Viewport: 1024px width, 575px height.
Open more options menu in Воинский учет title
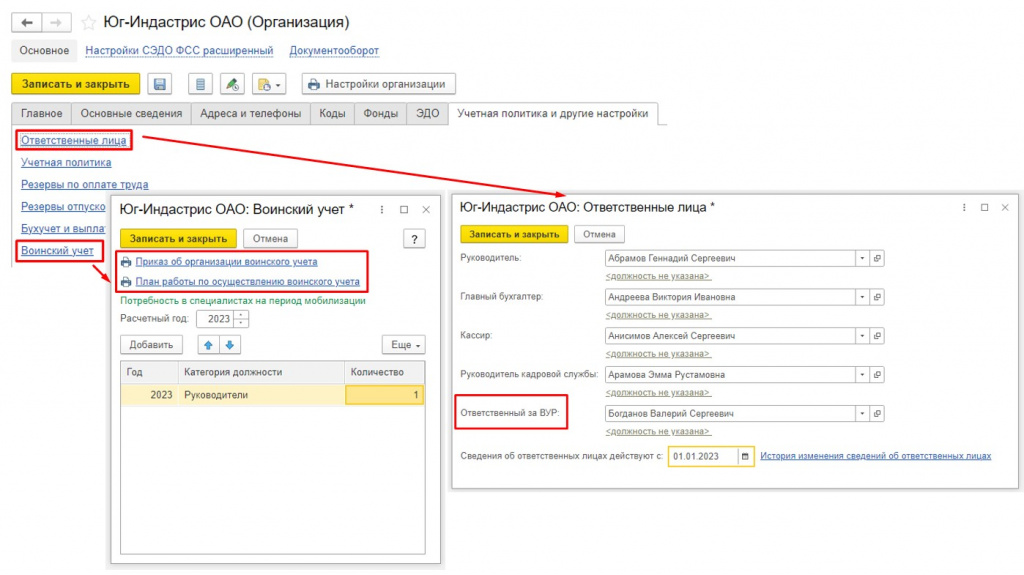[382, 210]
